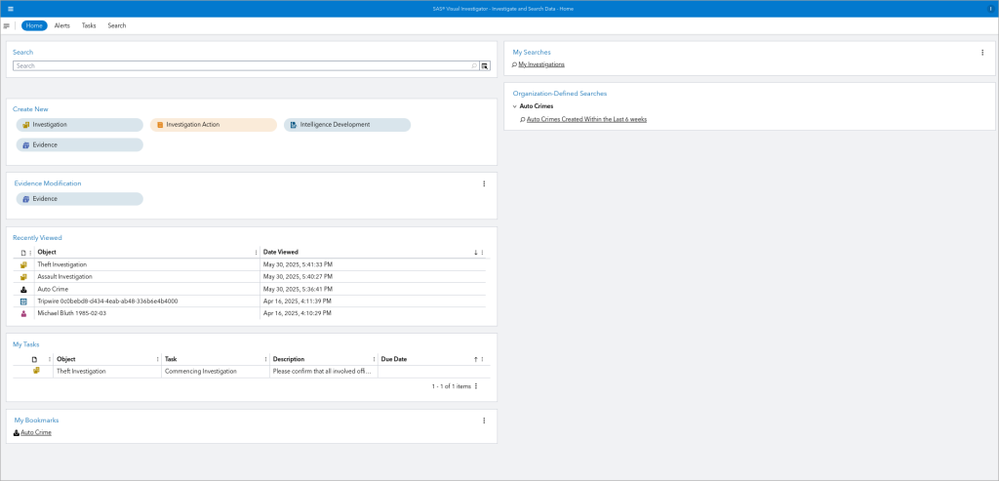Viewport: 999px width, 481px height.
Task: Open pagination options next to 1 - 1 of 1 items
Action: (x=476, y=386)
